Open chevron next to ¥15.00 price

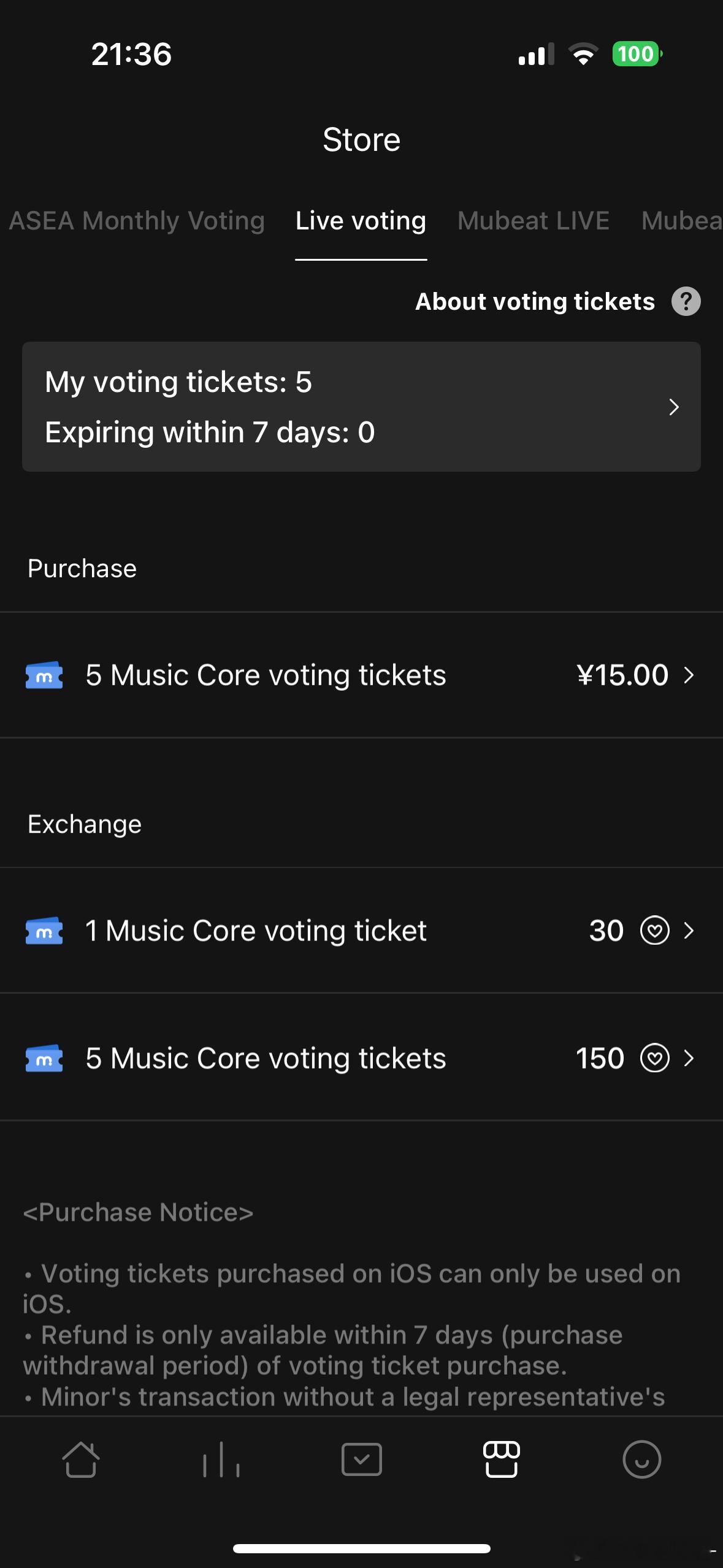pos(689,675)
